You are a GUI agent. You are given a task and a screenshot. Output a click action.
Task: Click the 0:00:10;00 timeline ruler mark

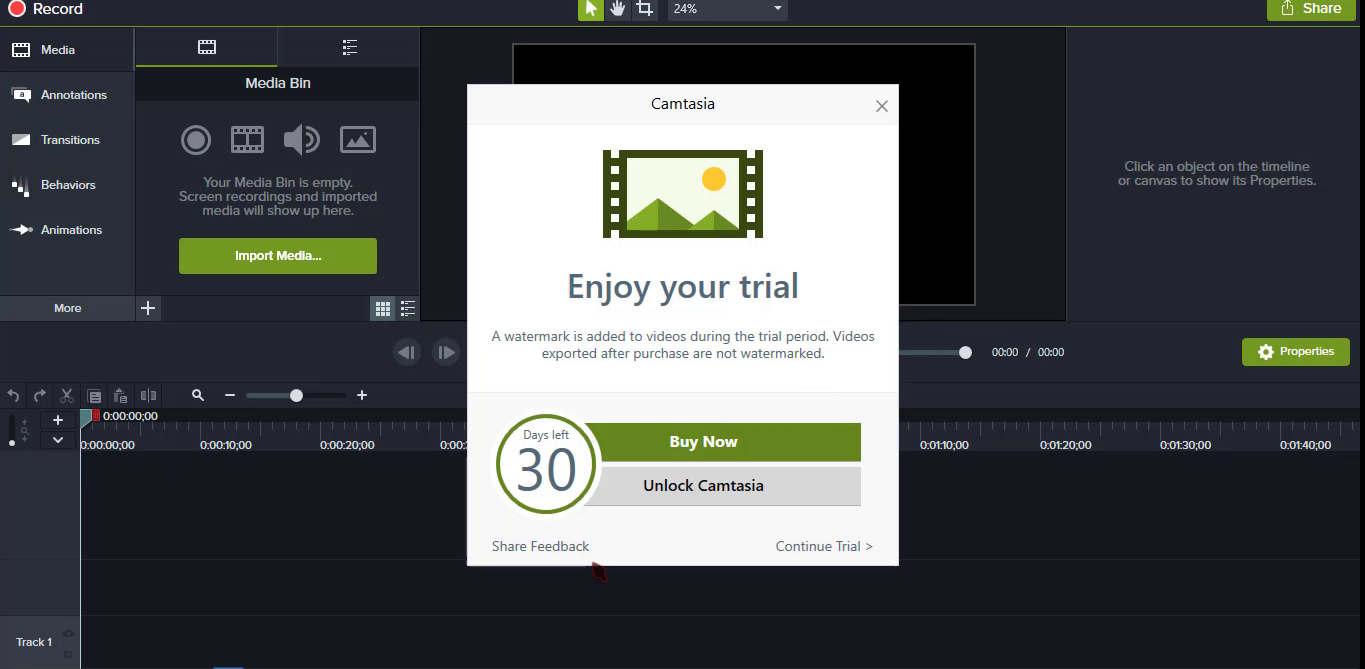click(x=226, y=445)
